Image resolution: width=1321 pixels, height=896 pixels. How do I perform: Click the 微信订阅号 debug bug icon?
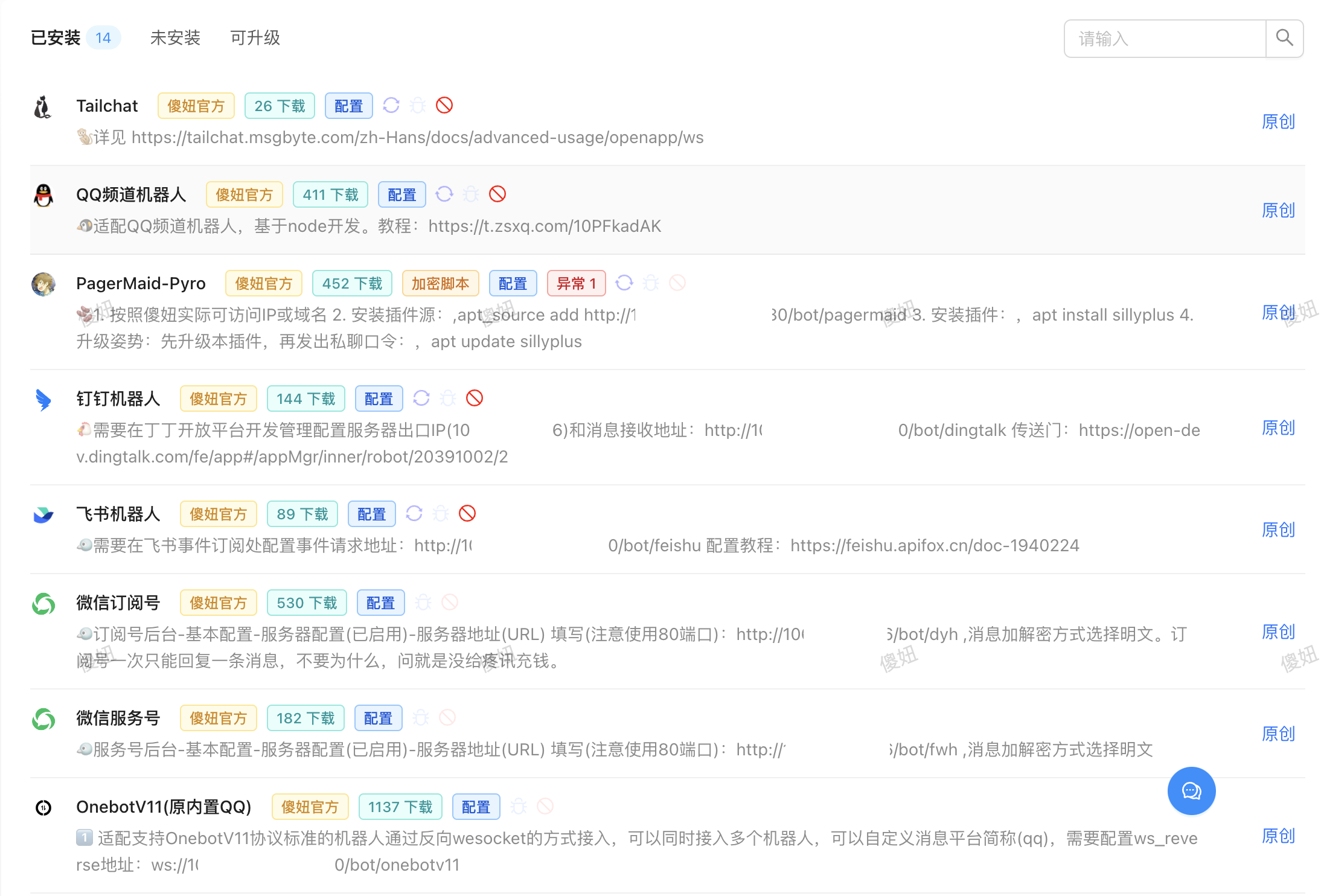(423, 603)
